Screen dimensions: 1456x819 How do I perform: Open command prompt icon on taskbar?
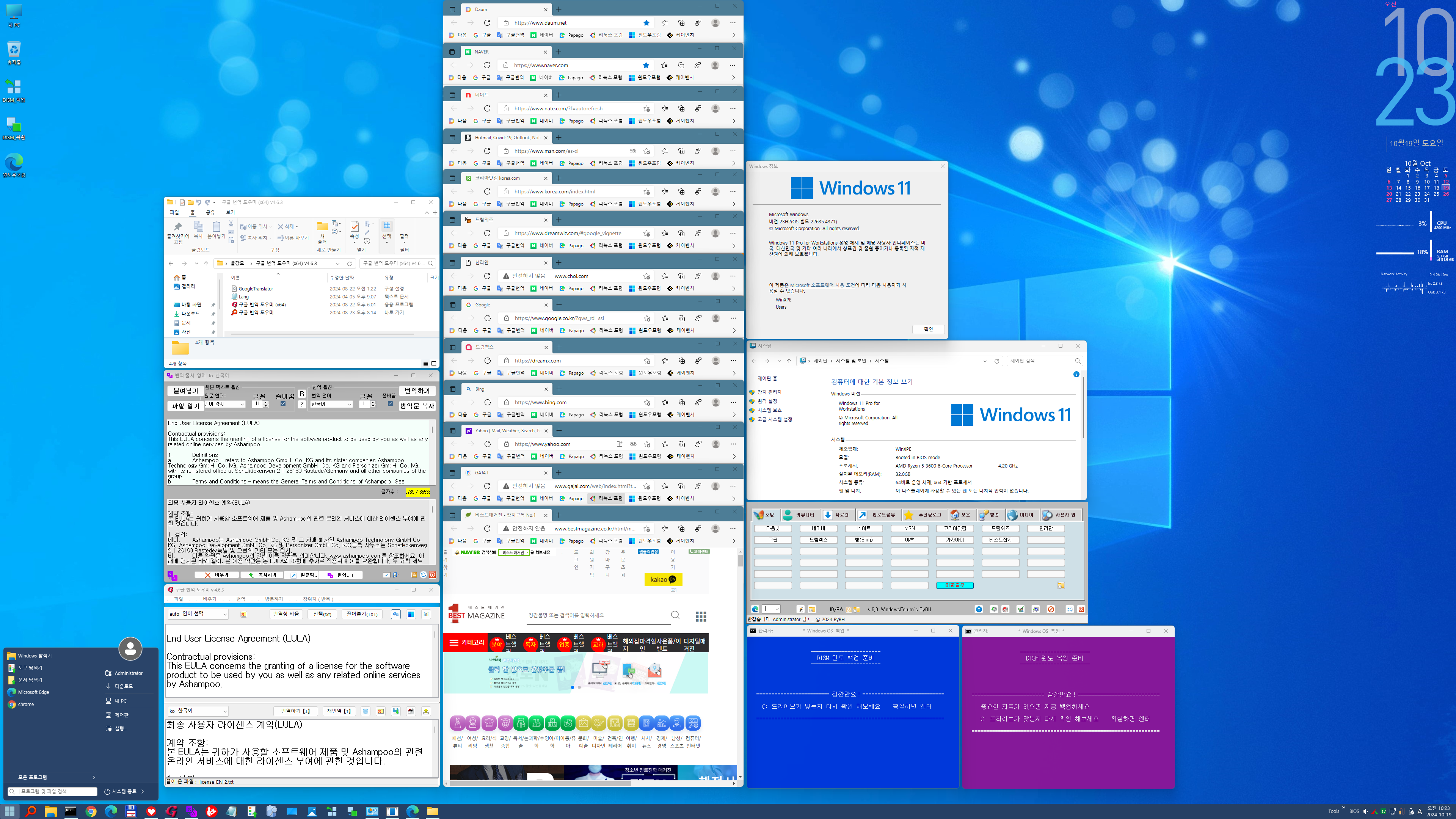[x=71, y=811]
